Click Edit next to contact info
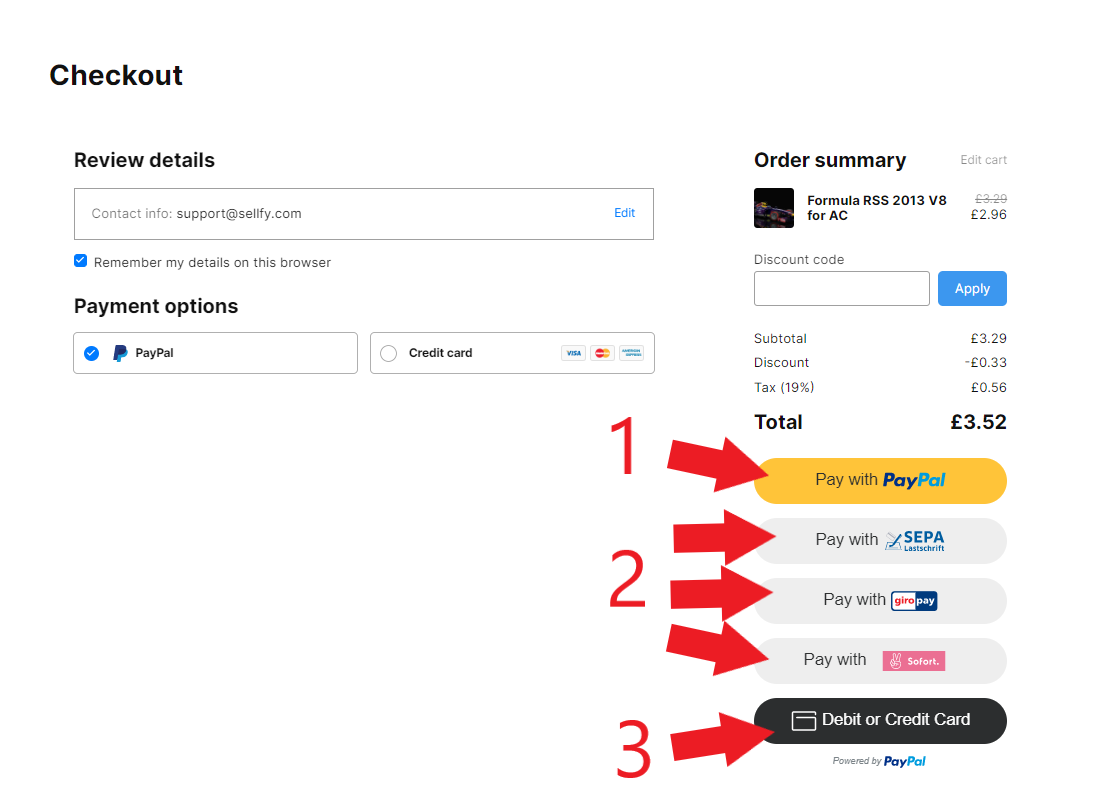 (624, 213)
